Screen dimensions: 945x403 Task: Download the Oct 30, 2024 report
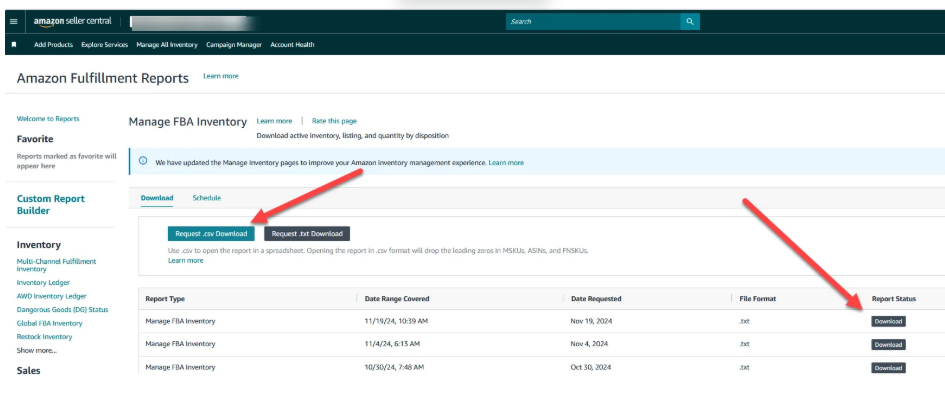tap(888, 368)
